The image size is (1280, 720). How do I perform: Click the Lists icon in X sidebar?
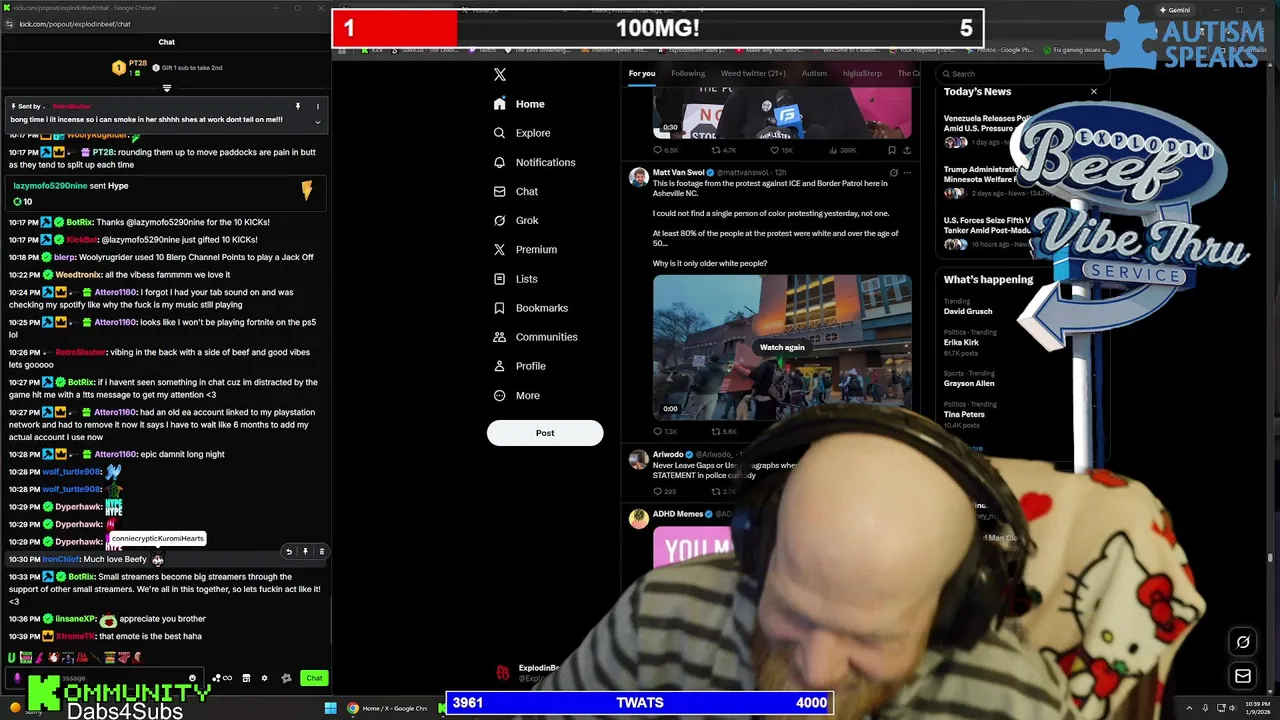(x=499, y=279)
